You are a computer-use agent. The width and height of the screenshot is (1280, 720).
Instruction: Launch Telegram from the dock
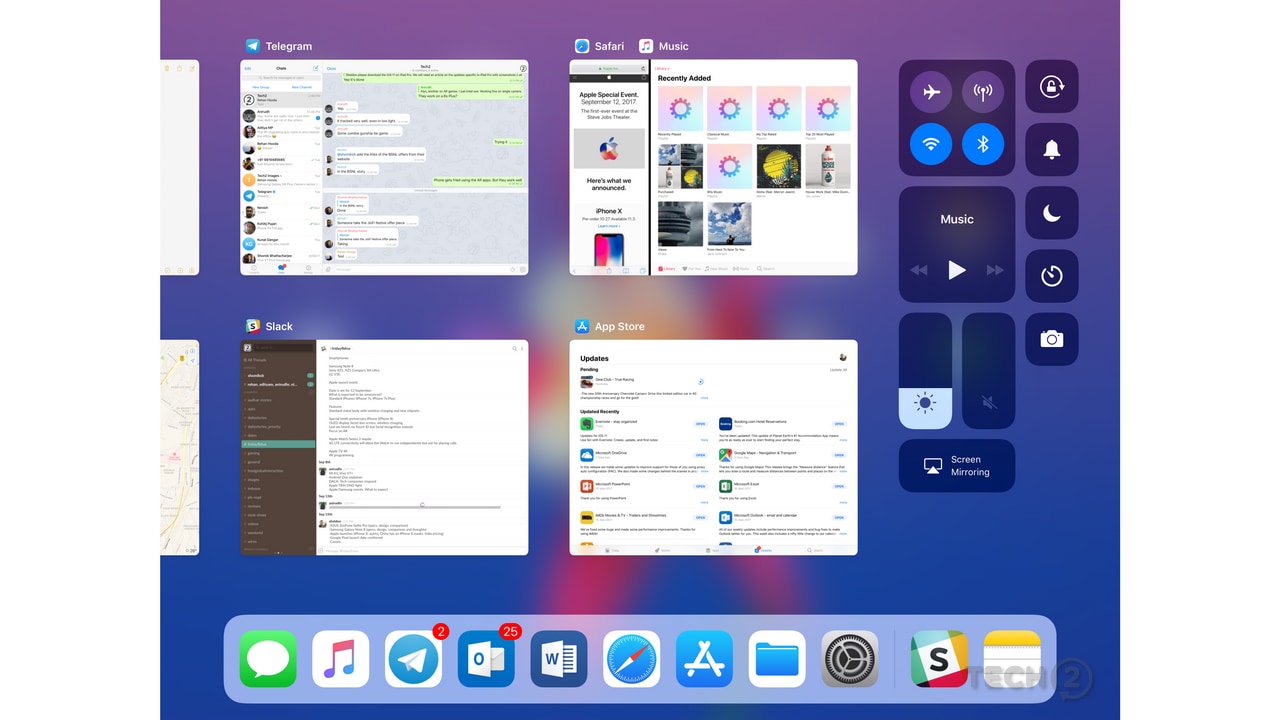413,659
